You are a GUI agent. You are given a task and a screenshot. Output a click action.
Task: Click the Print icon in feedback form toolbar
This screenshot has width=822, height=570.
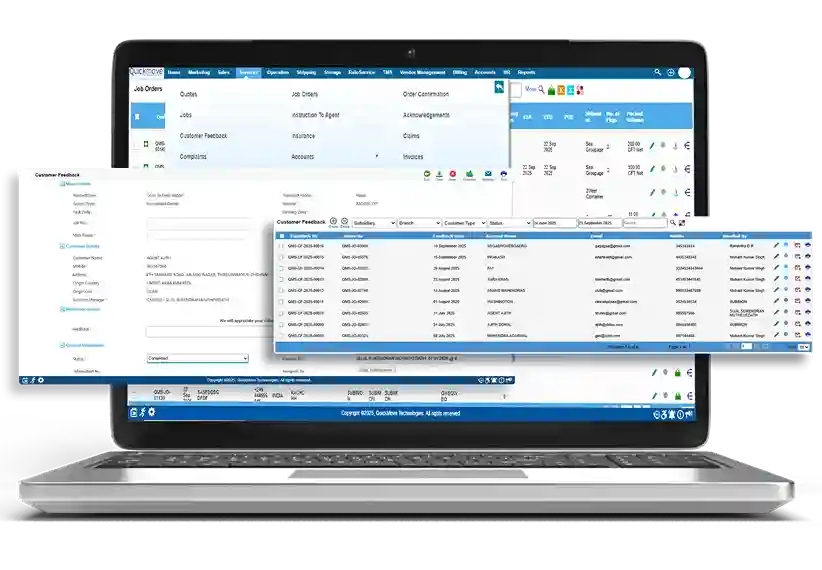pos(505,175)
